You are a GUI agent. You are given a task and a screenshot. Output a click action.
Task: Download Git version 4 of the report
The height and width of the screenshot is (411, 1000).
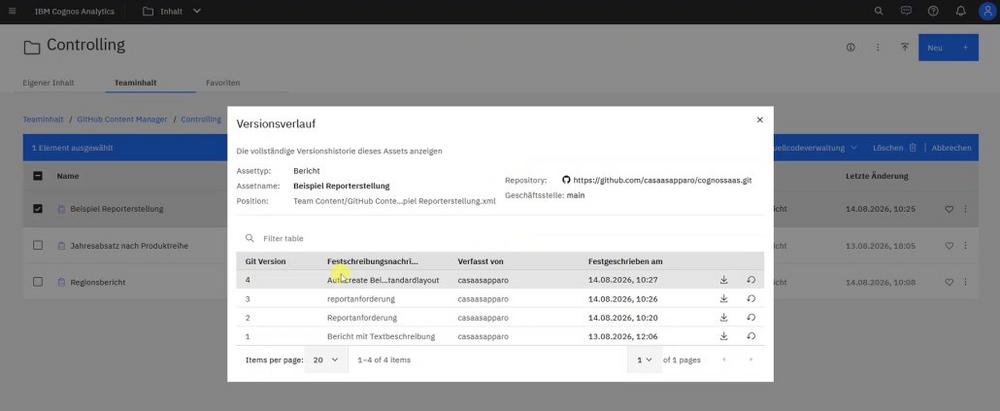tap(723, 280)
